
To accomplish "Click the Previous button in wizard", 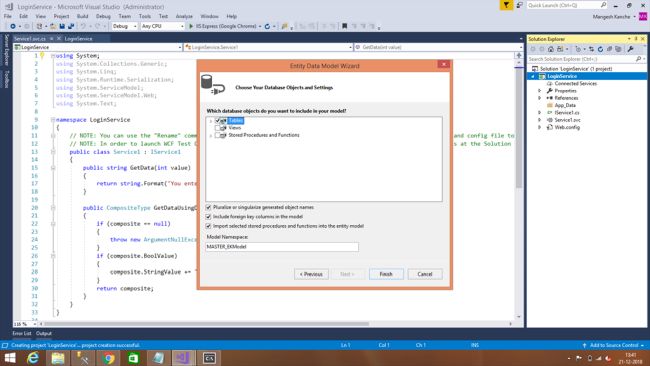I will 311,274.
